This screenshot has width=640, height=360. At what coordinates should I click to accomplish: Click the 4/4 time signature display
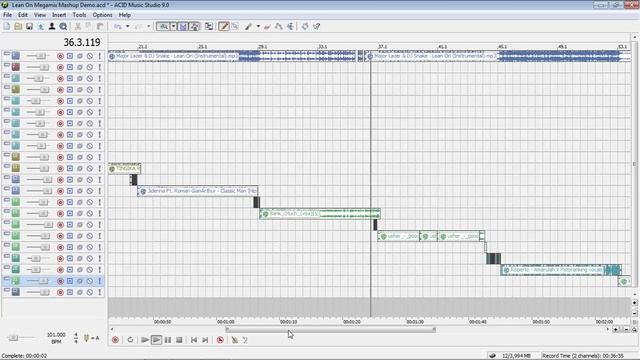pyautogui.click(x=76, y=338)
